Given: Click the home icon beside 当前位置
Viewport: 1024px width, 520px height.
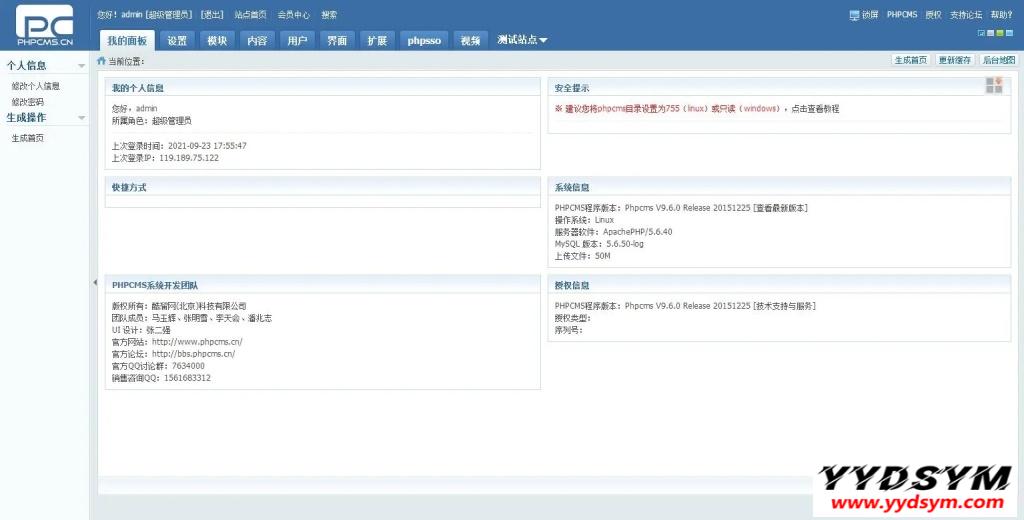Looking at the screenshot, I should click(101, 61).
